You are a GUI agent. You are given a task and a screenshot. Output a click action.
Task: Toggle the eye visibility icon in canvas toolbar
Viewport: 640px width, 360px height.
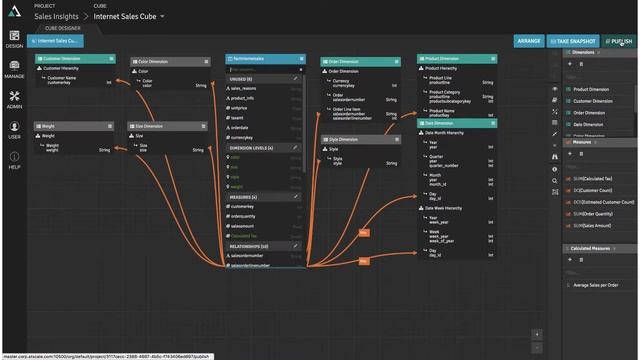point(555,89)
